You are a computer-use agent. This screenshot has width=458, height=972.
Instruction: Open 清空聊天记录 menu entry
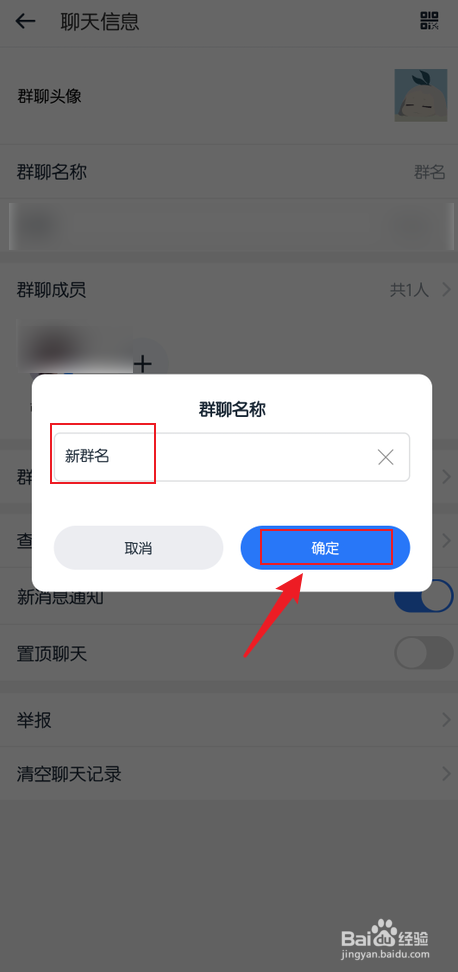[229, 774]
